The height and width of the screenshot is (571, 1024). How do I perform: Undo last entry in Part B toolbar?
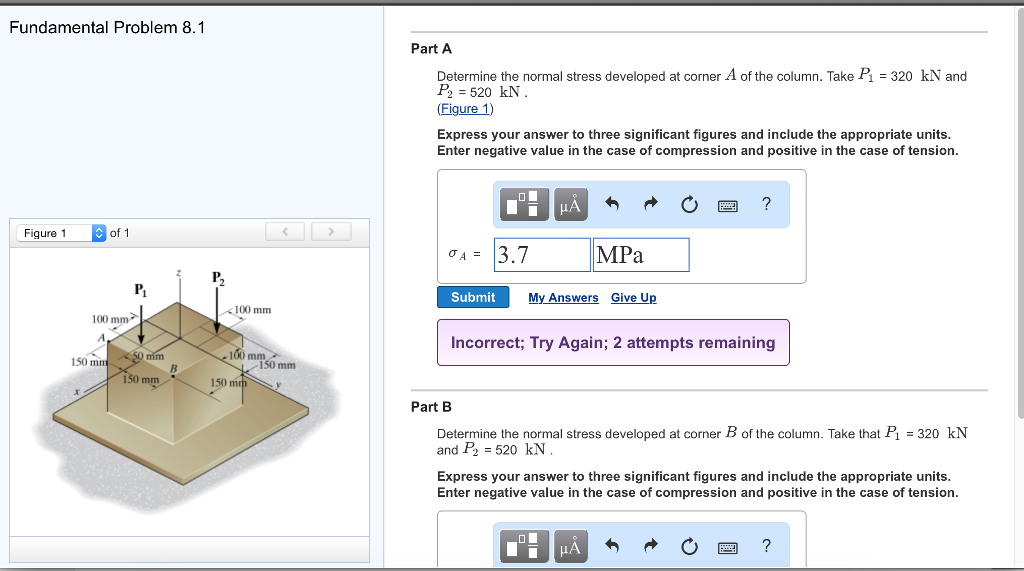[x=611, y=546]
